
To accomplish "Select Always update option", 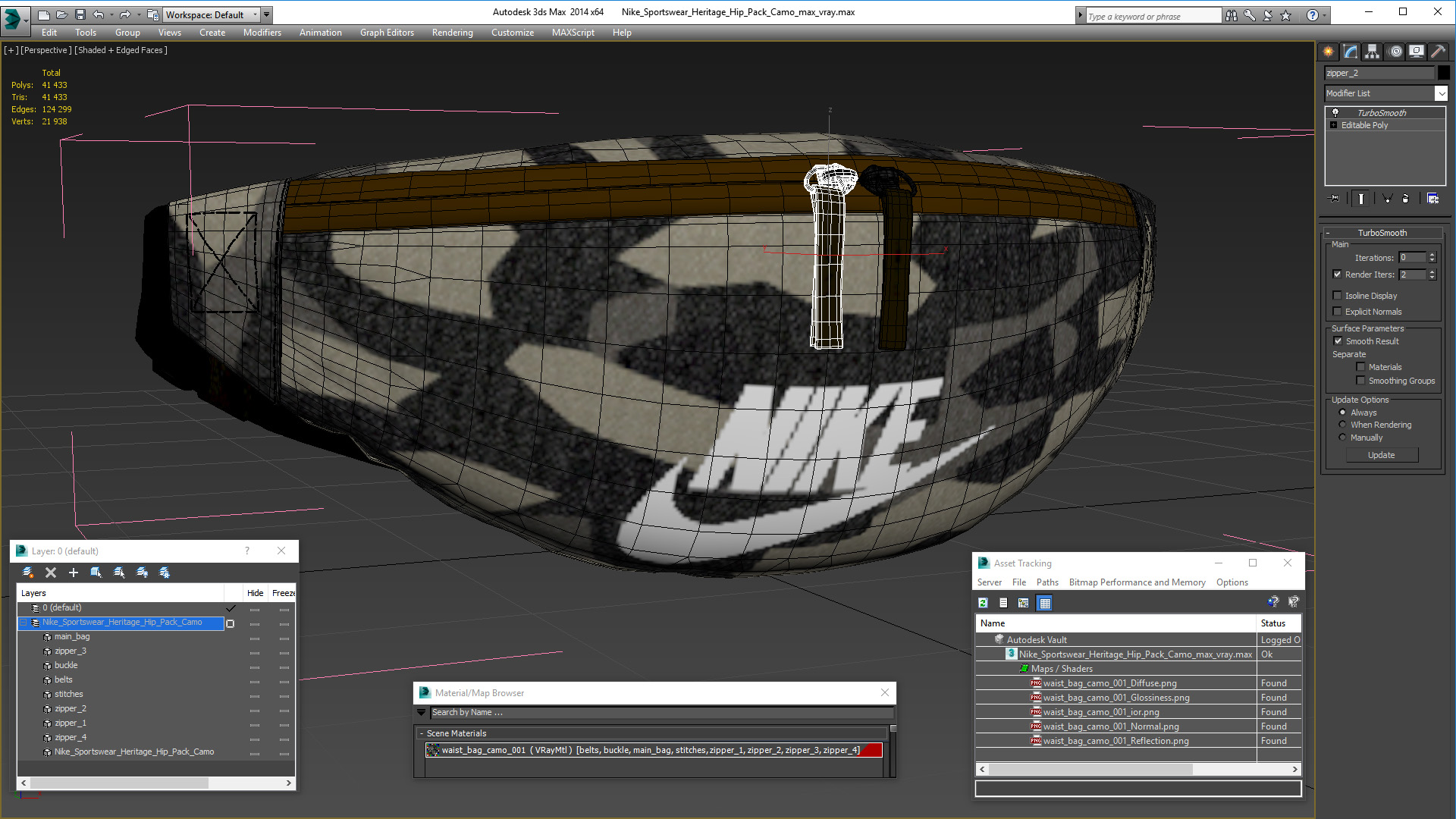I will [1342, 413].
